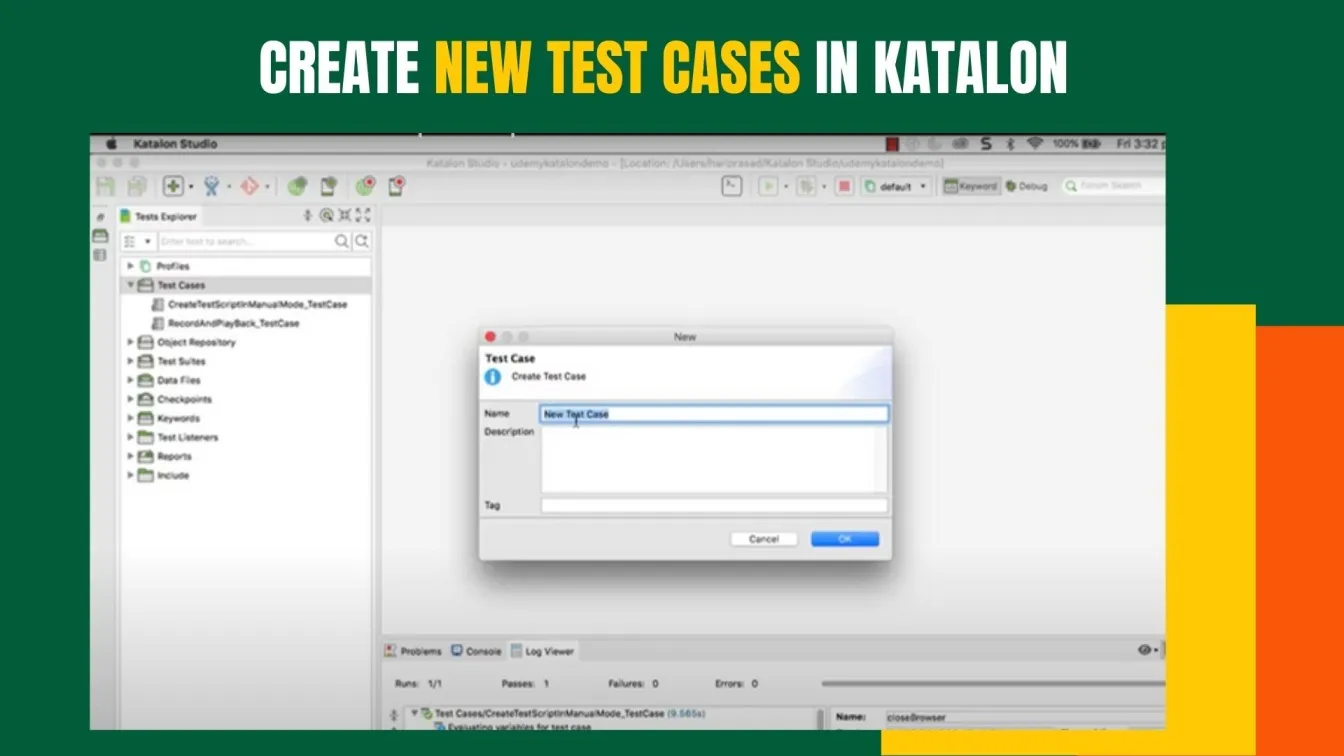Click the Forum Search field
The width and height of the screenshot is (1344, 756).
1114,186
